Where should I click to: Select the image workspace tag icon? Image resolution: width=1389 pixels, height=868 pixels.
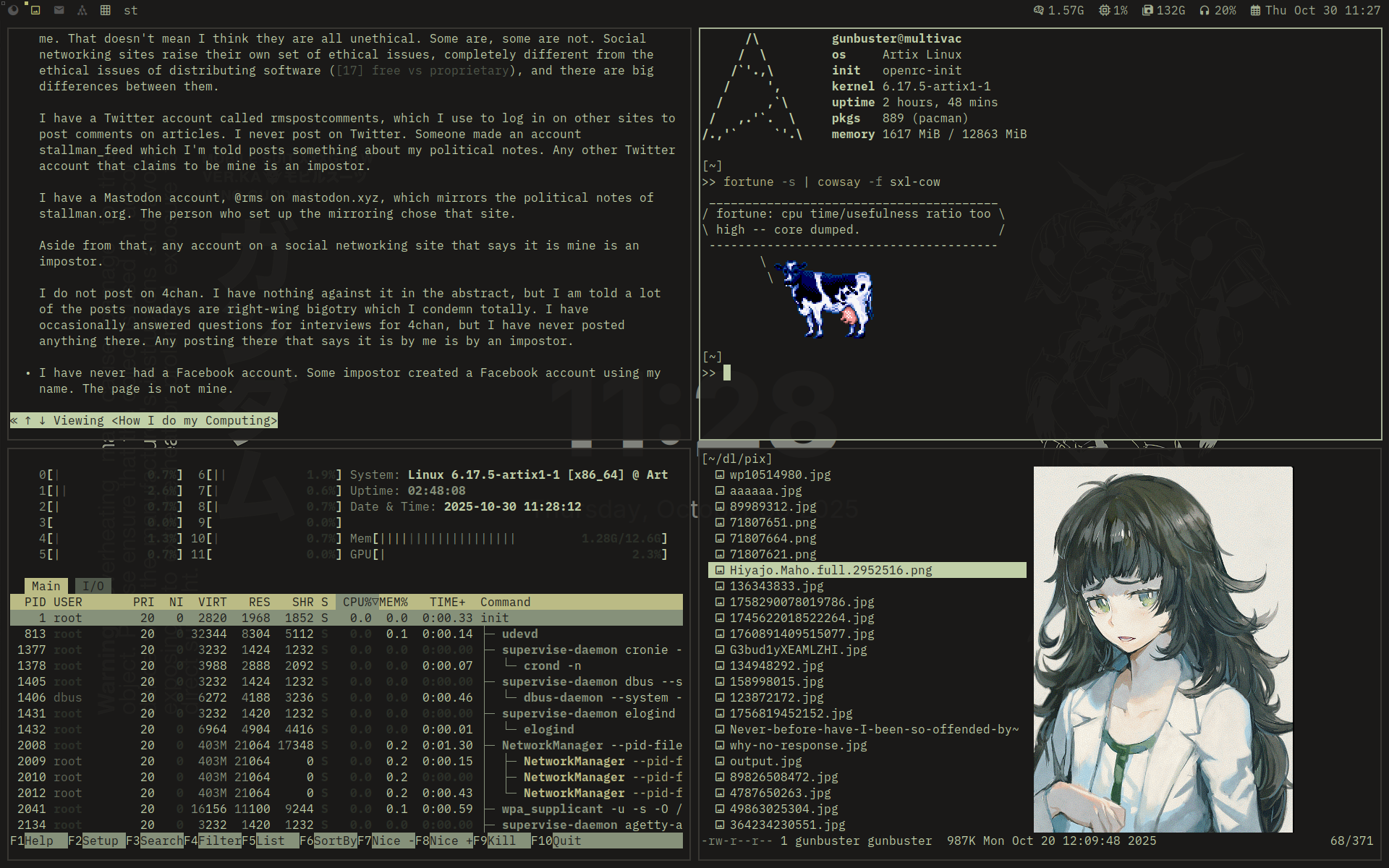click(35, 10)
